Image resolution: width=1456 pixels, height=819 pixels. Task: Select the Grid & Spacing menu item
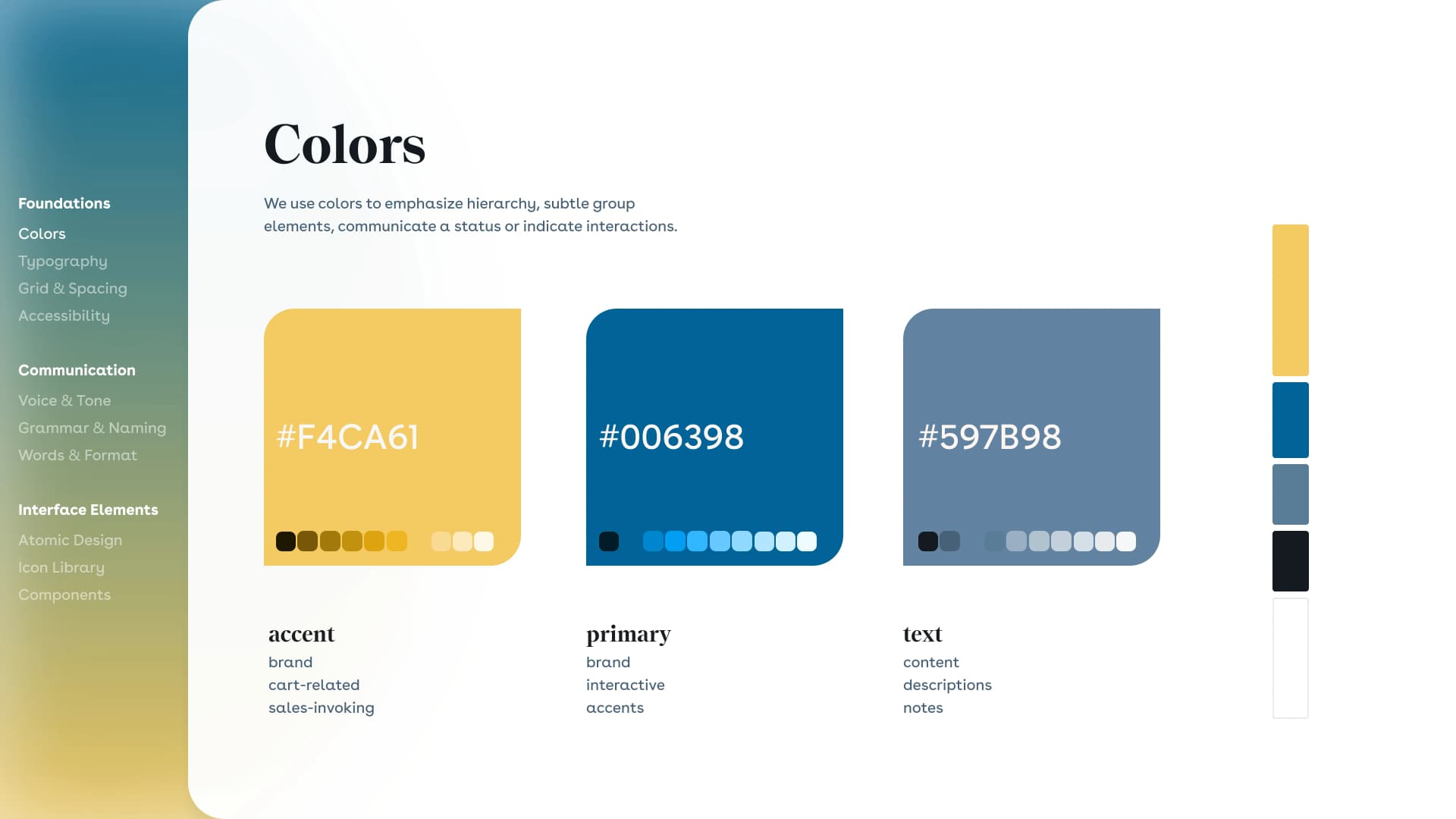(x=72, y=288)
